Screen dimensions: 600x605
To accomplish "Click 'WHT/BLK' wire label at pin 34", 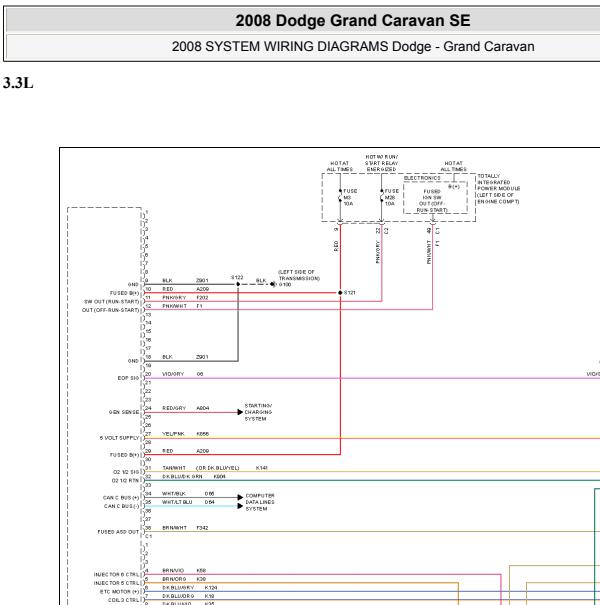I will 174,493.
